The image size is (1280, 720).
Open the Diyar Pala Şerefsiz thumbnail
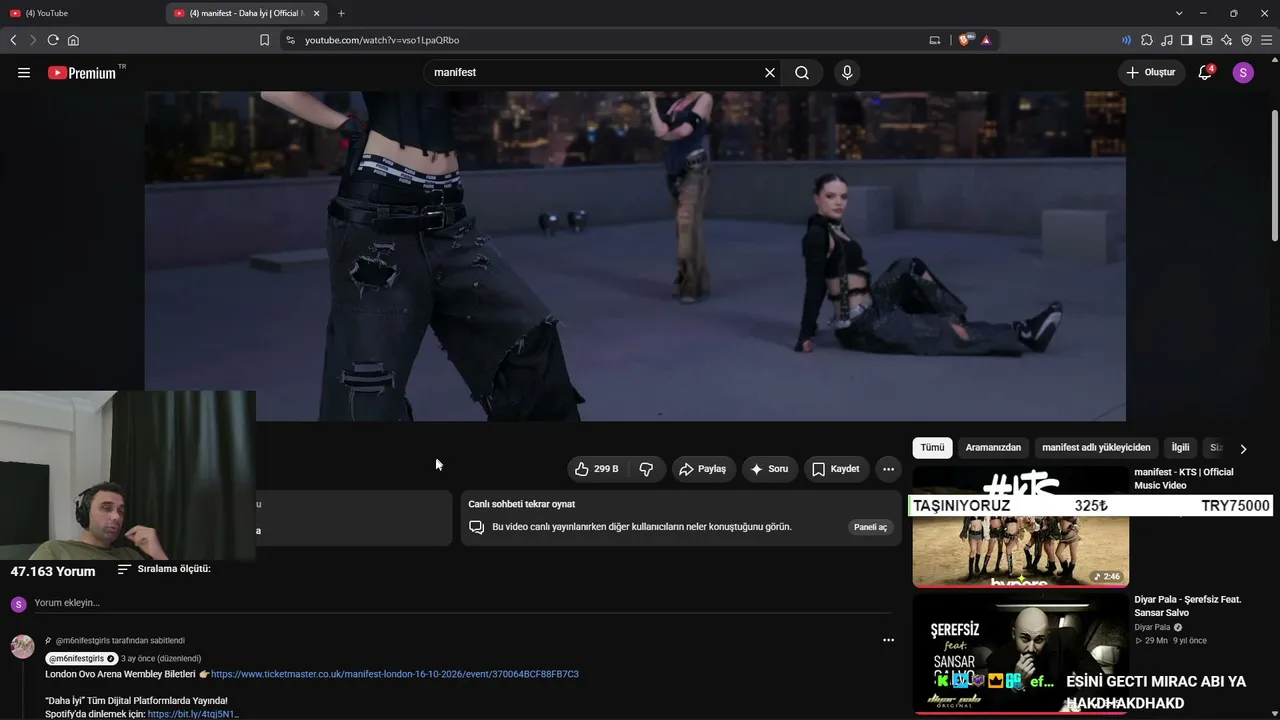(1020, 655)
